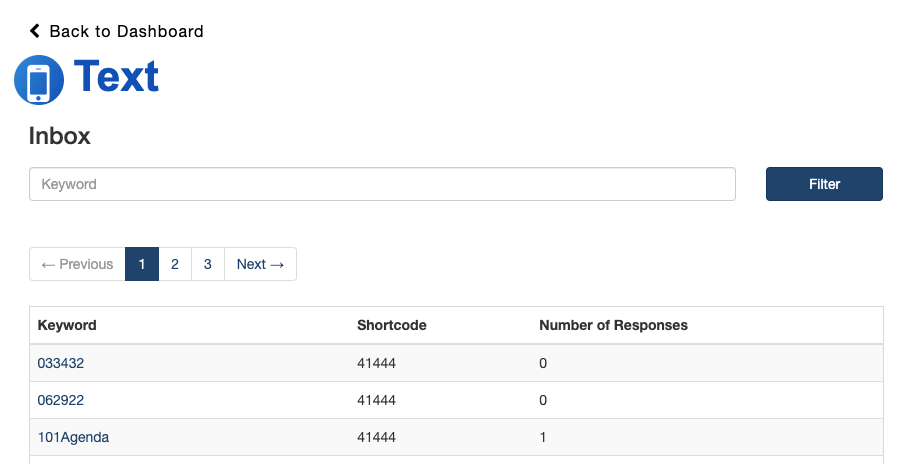
Task: Click the back chevron arrow icon
Action: [35, 31]
